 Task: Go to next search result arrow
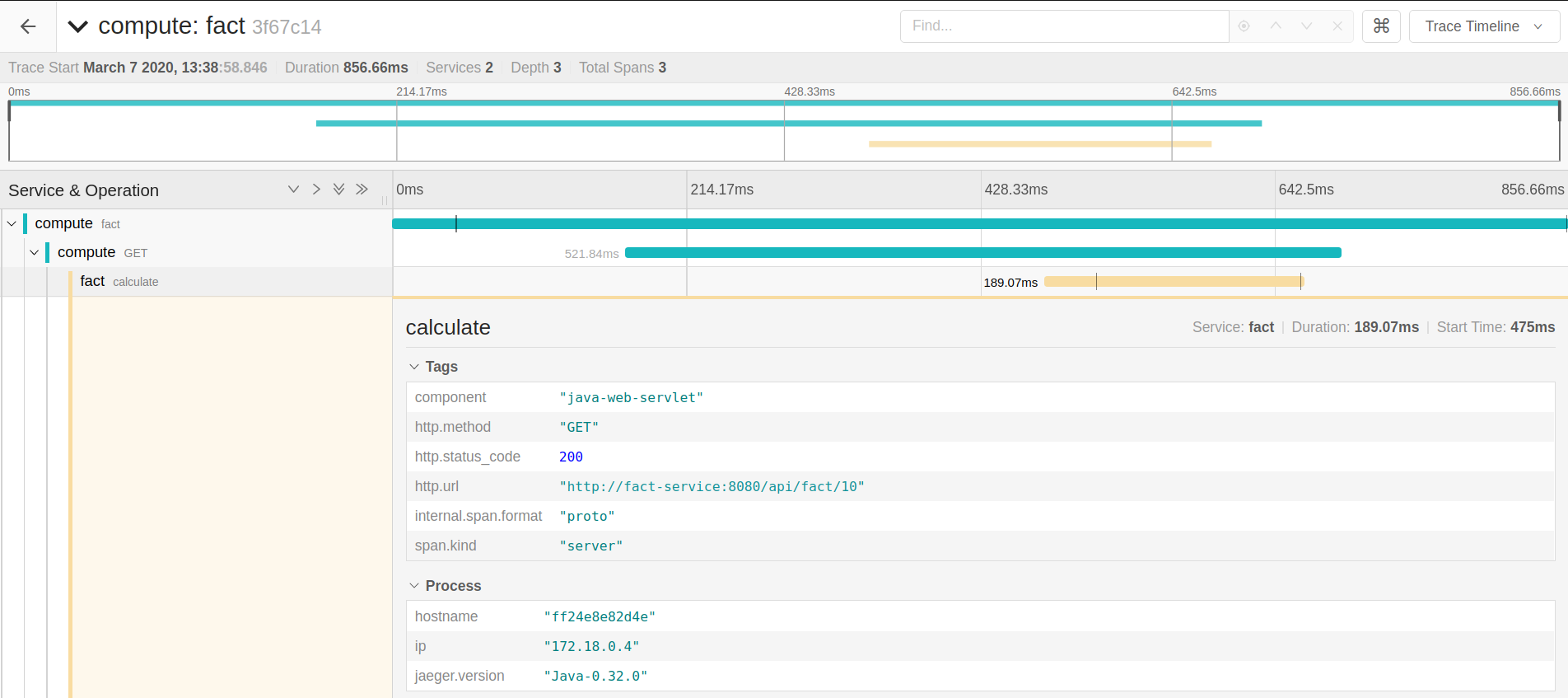point(1306,26)
